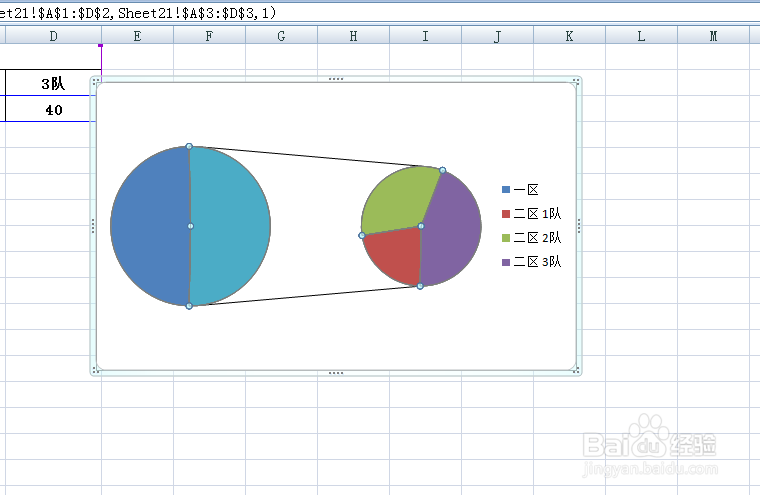Click the chart's top-left corner handle

[95, 81]
